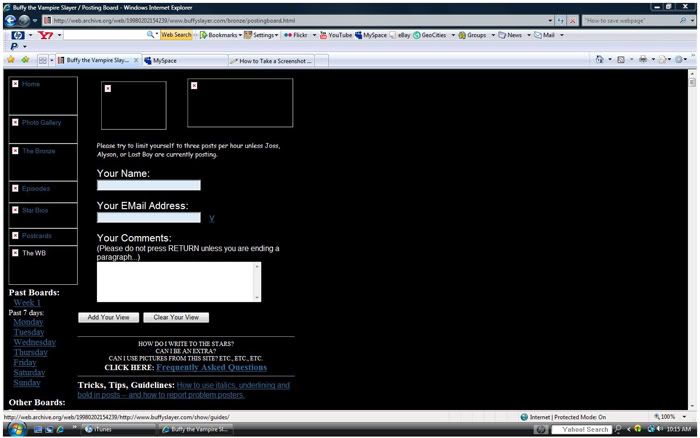Click the PayPal P toolbar icon

[14, 46]
